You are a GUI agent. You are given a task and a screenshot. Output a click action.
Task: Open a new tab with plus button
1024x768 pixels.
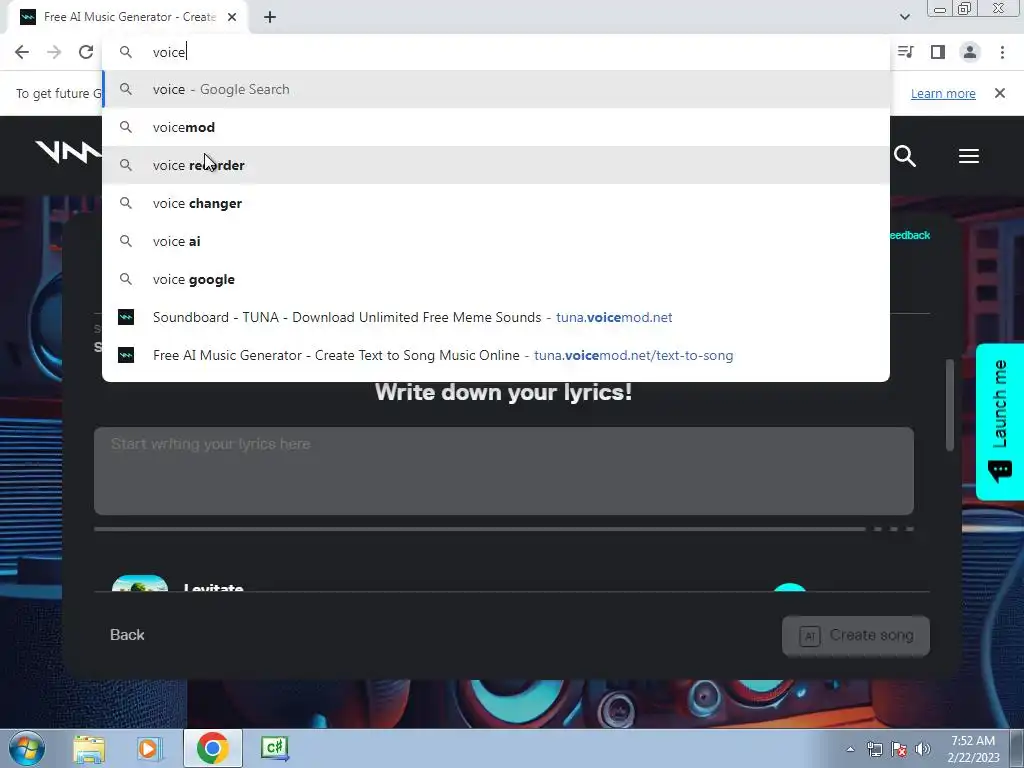(270, 17)
